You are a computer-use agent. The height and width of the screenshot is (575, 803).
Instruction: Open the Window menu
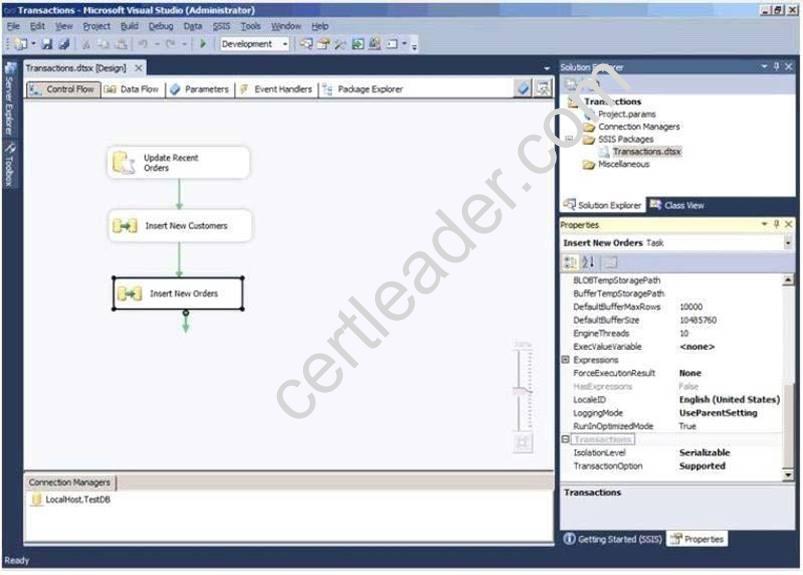286,26
